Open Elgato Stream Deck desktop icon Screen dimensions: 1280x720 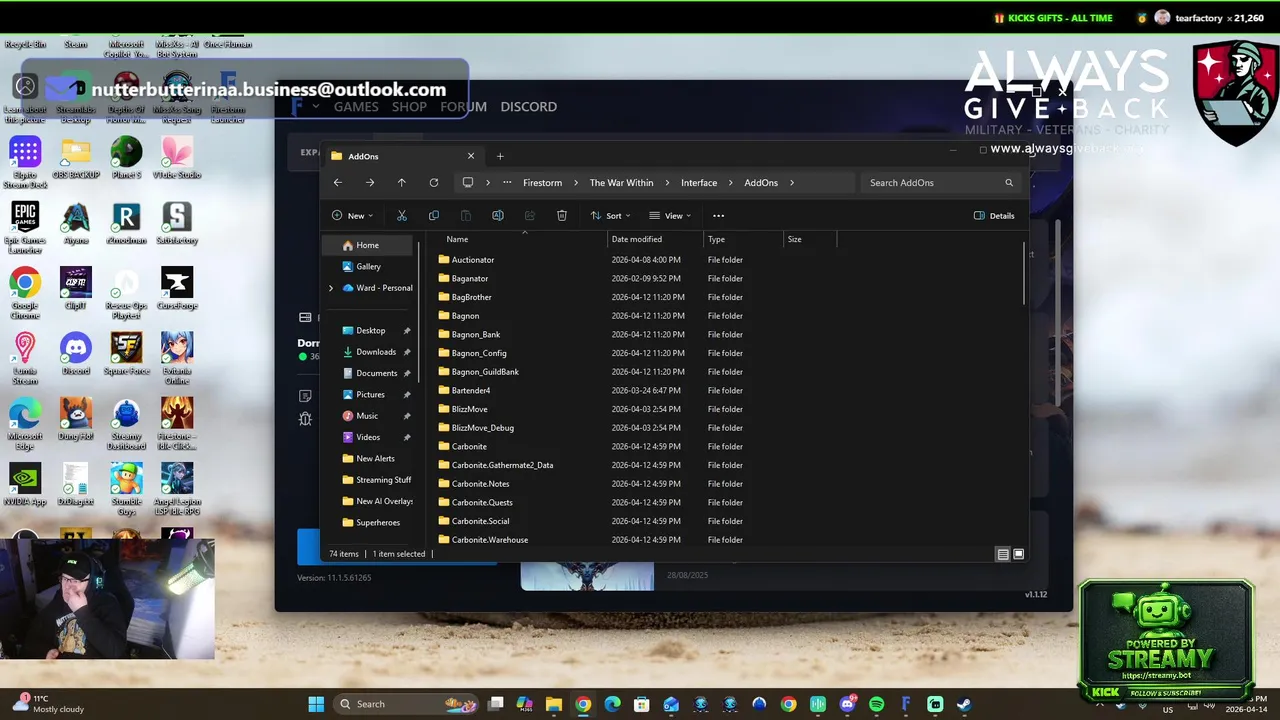[25, 163]
